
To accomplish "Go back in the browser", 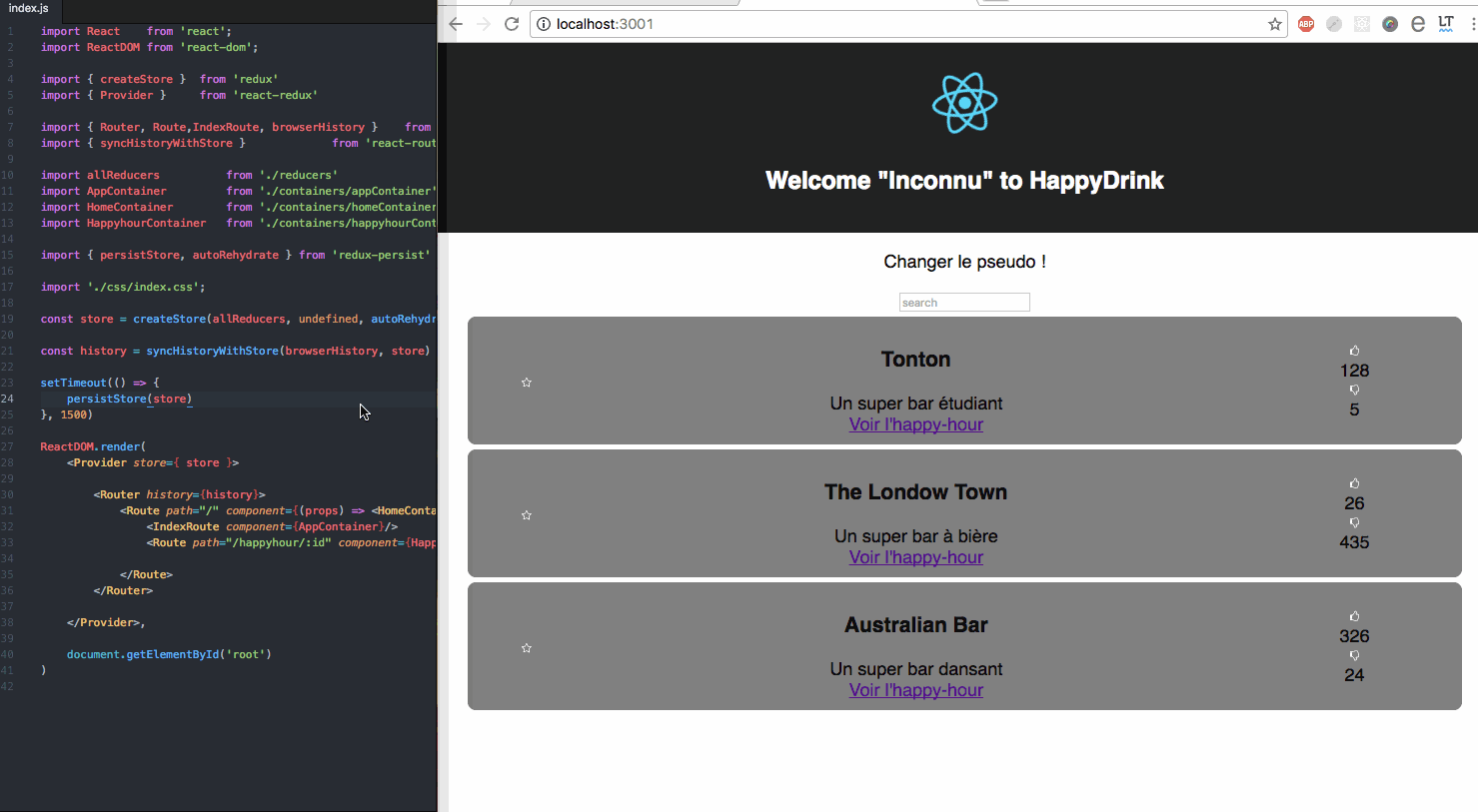I will tap(456, 24).
